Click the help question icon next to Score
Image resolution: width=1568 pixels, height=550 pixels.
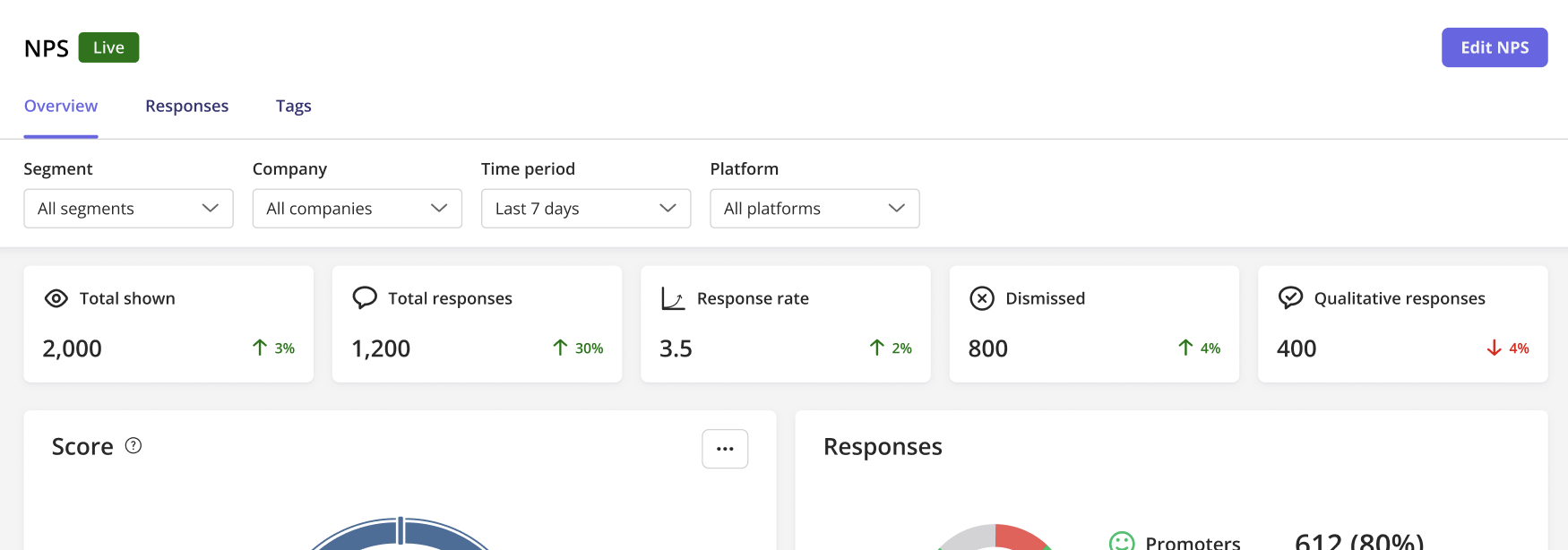134,445
